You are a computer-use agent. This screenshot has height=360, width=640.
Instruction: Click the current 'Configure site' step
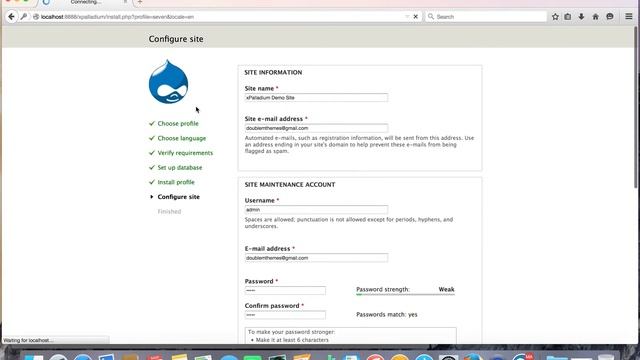(x=178, y=197)
